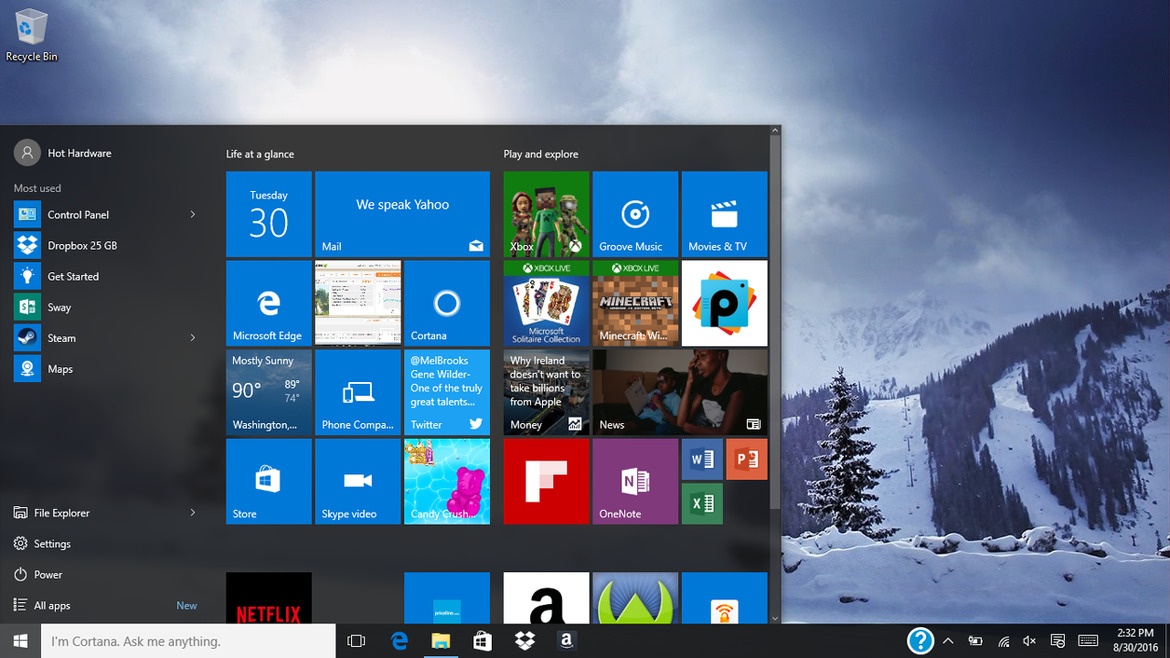The image size is (1170, 658).
Task: Open the network tray icon
Action: [1004, 641]
